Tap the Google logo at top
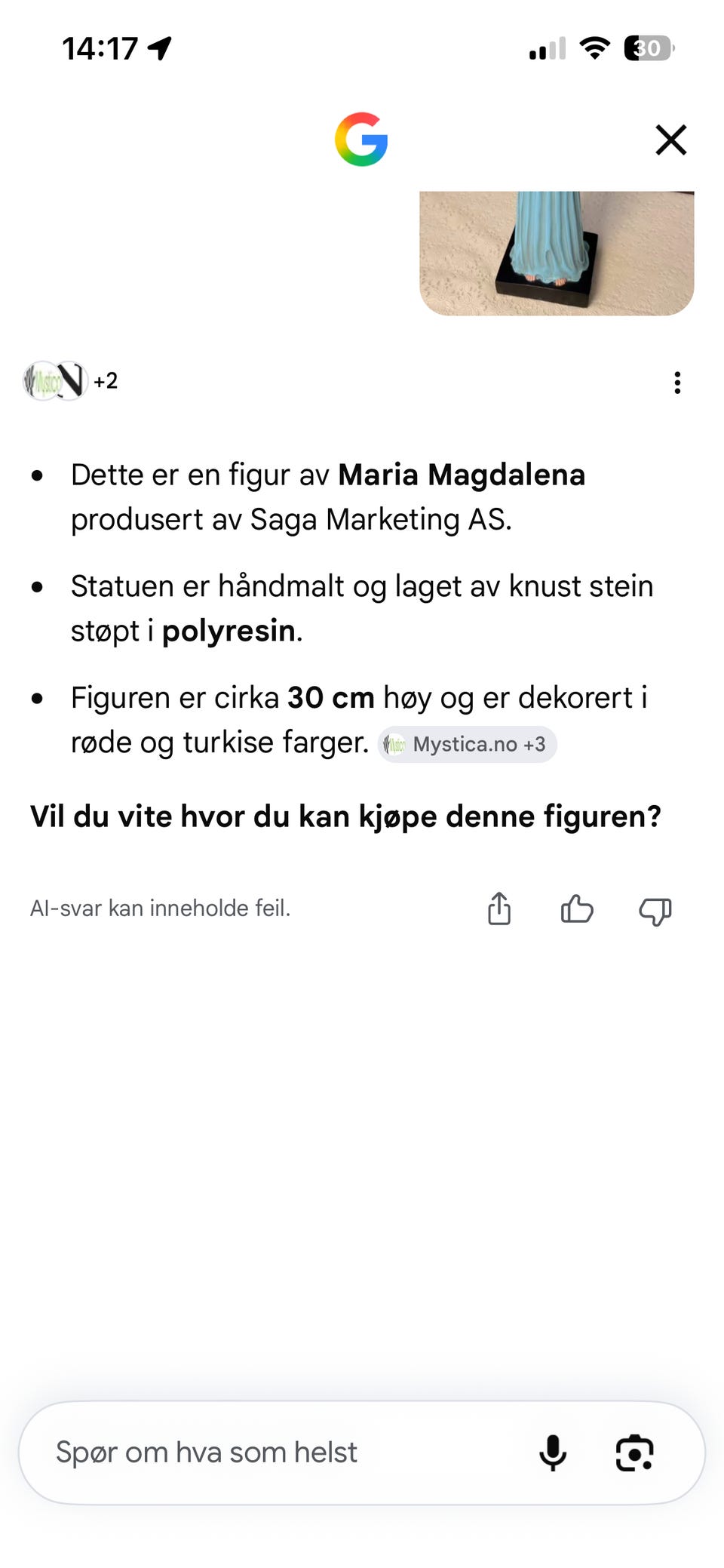The height and width of the screenshot is (1568, 724). click(x=361, y=140)
